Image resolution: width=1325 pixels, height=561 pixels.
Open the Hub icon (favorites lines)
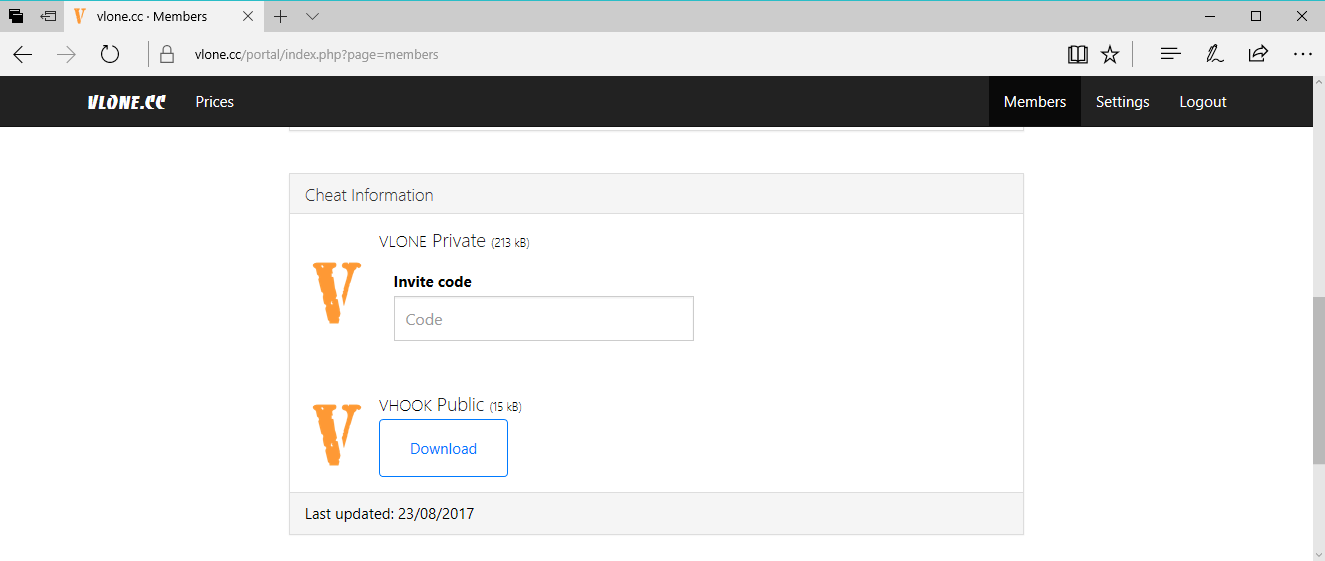1171,55
